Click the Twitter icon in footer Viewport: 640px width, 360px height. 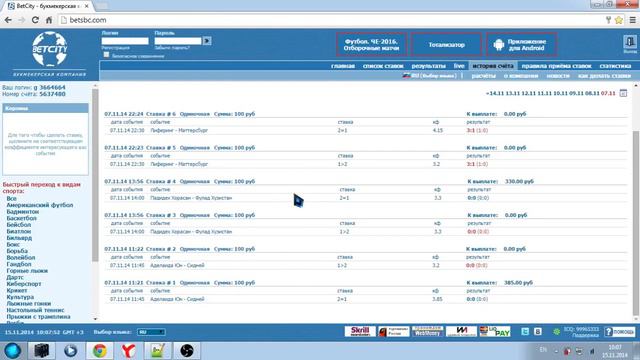pos(525,332)
